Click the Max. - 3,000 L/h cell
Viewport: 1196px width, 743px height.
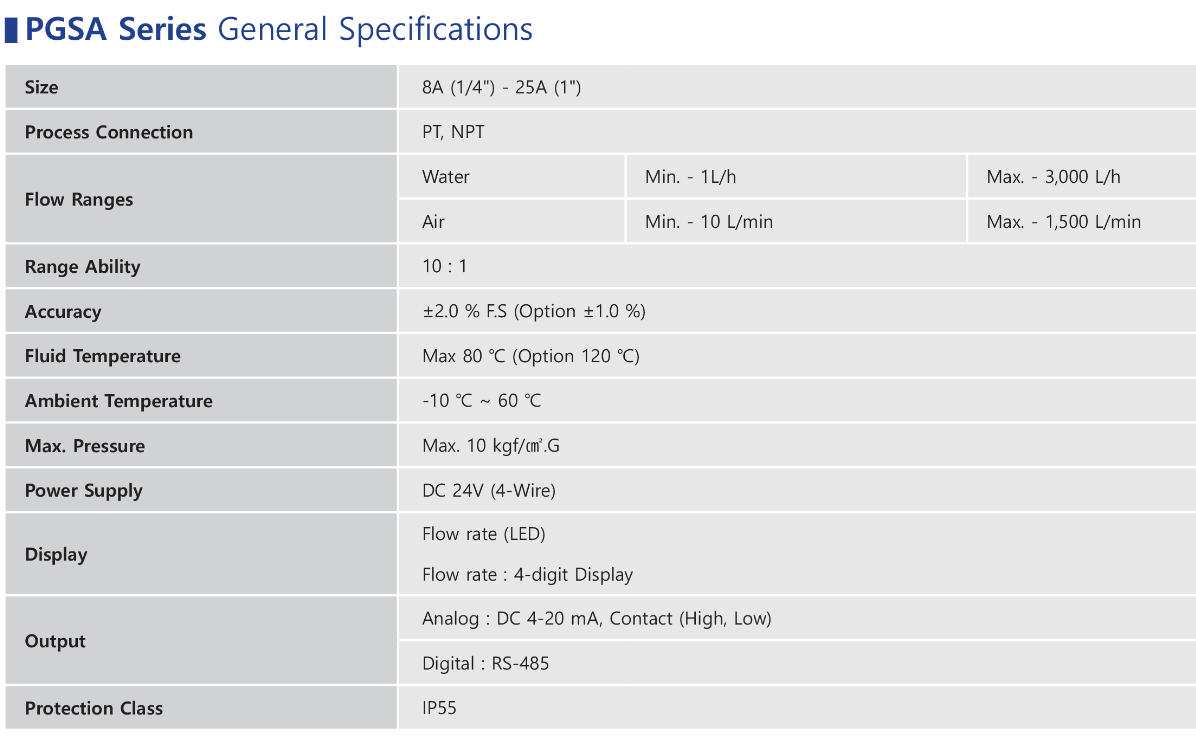tap(1082, 176)
